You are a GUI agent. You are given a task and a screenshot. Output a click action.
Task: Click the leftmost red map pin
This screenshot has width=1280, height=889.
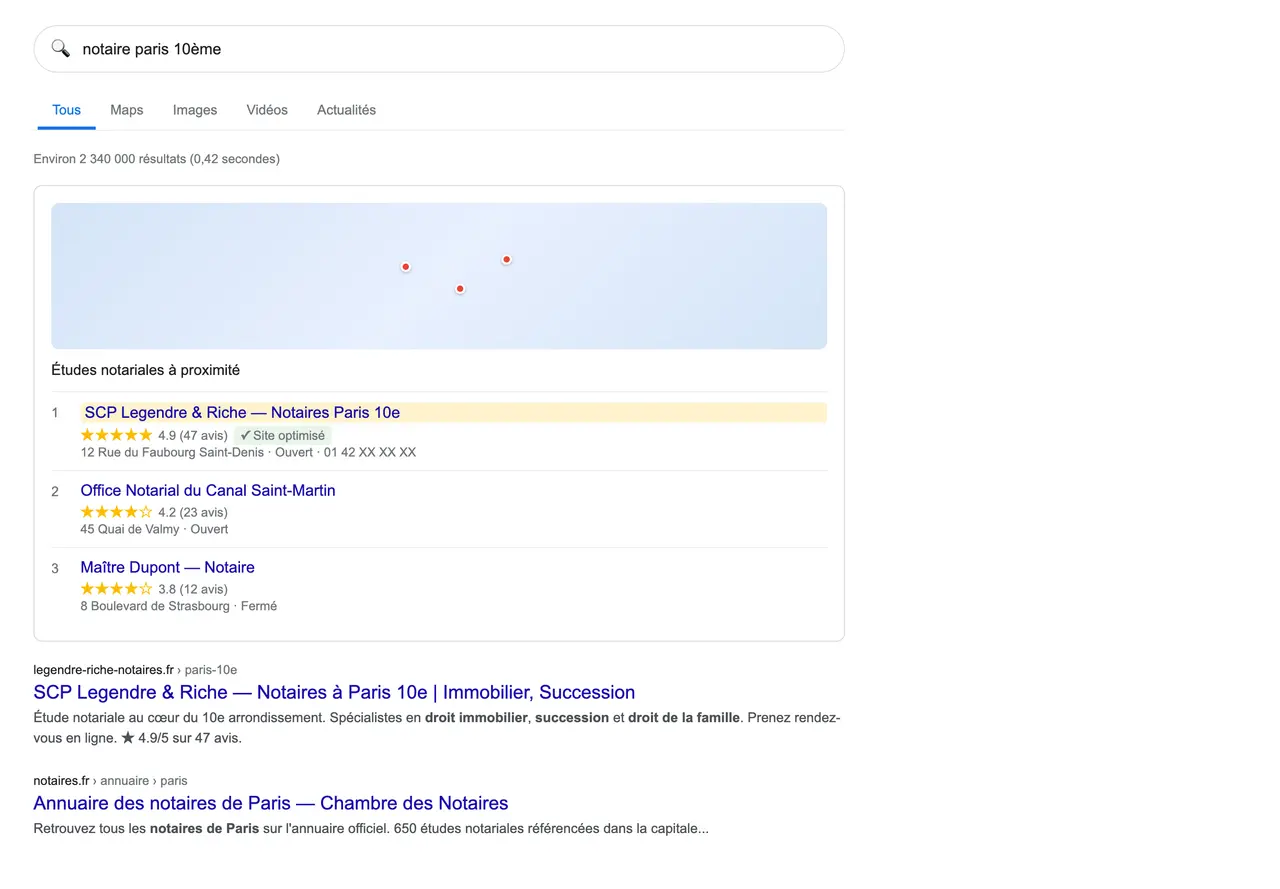coord(406,267)
